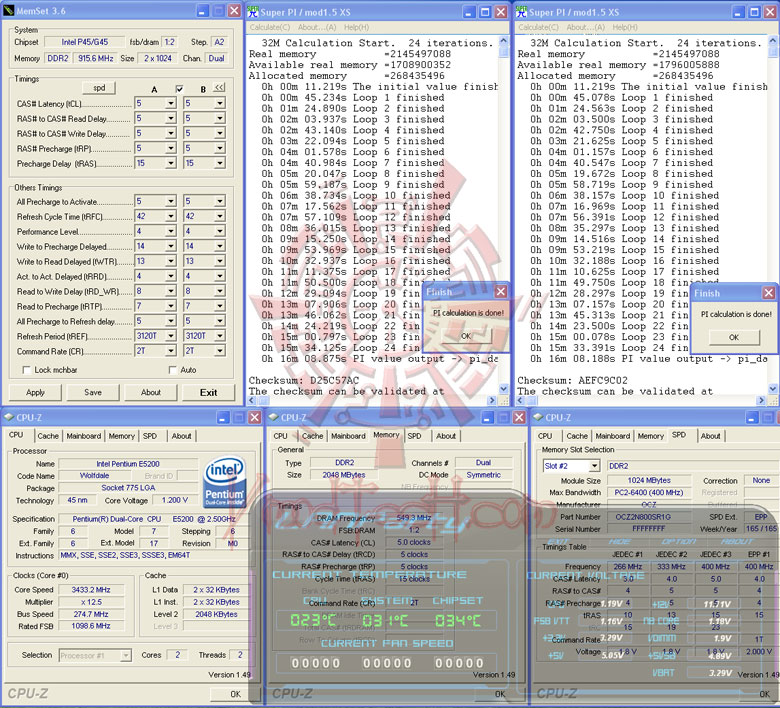Maximize the left Super PI window
Screen dimensions: 780x708
485,12
